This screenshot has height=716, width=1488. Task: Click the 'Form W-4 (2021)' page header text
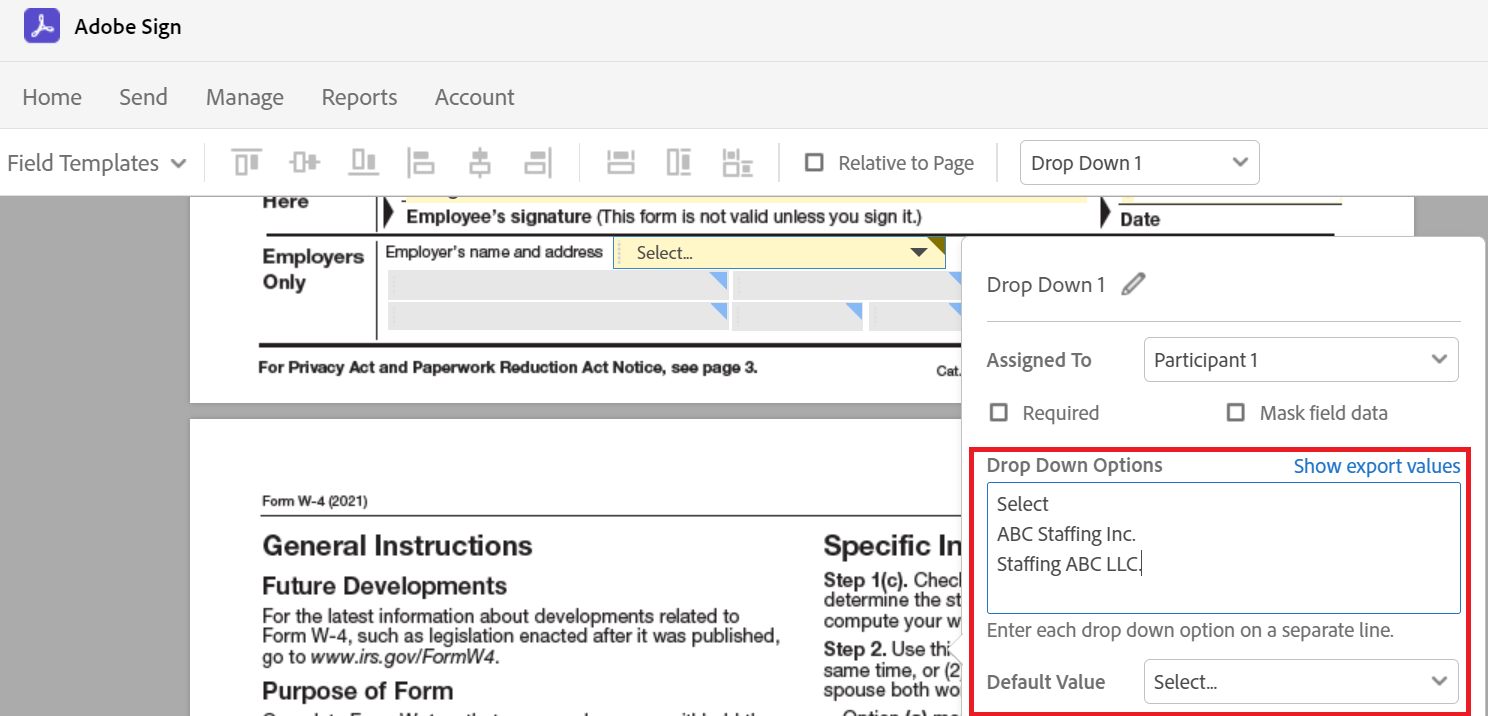315,501
